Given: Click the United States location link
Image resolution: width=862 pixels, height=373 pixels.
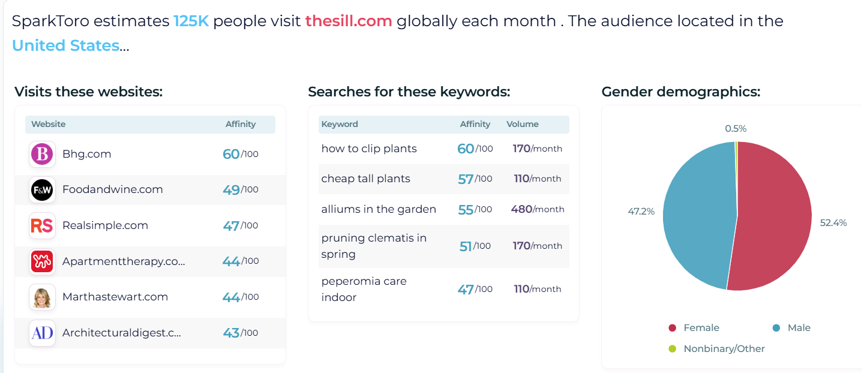Looking at the screenshot, I should 65,45.
